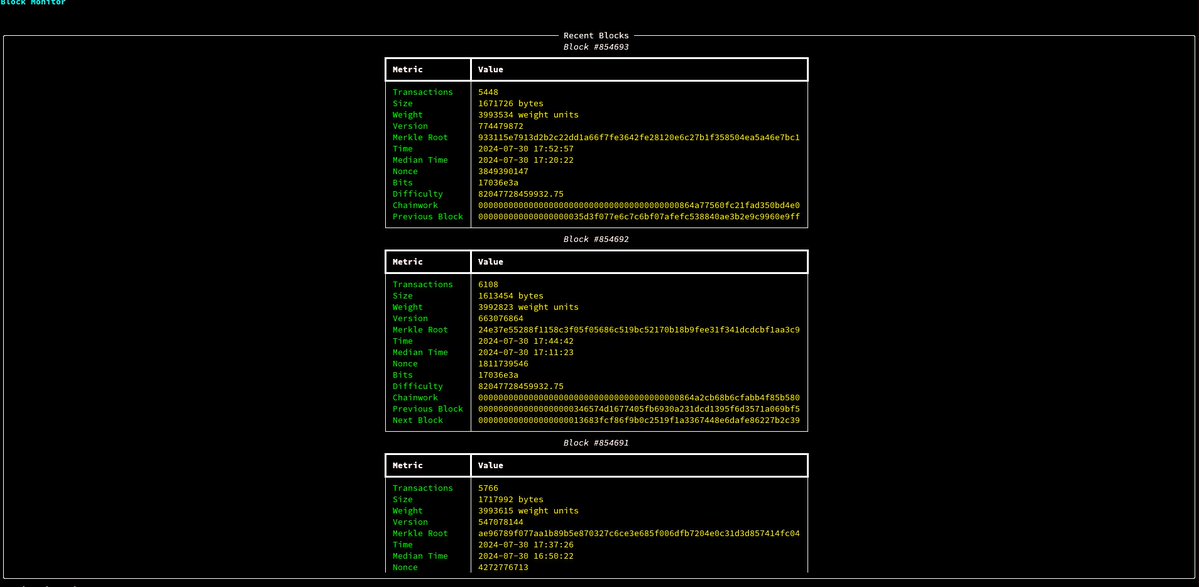Click Bits value in Block #854692
1199x587 pixels.
pyautogui.click(x=498, y=375)
